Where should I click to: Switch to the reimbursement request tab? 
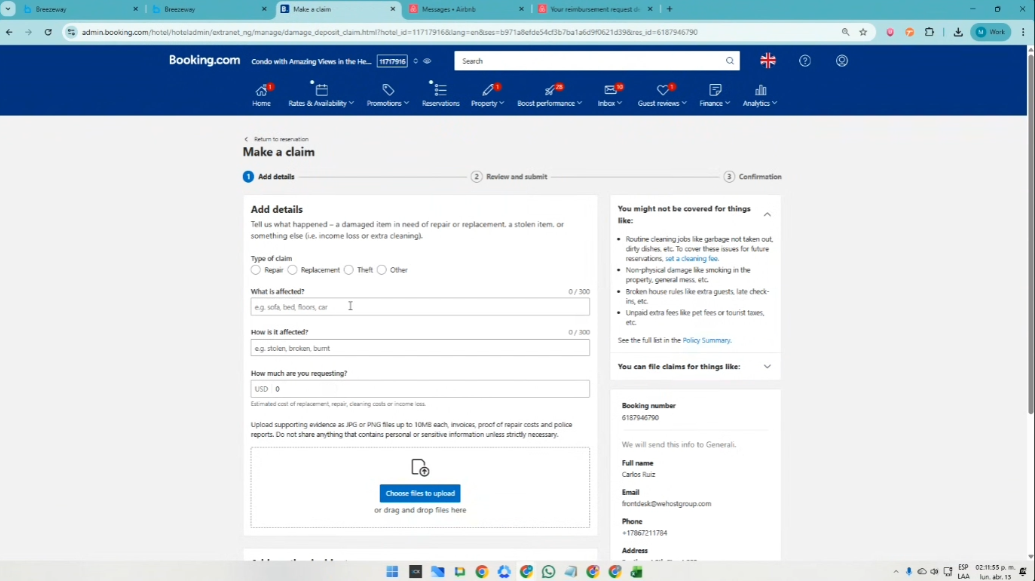pos(594,9)
